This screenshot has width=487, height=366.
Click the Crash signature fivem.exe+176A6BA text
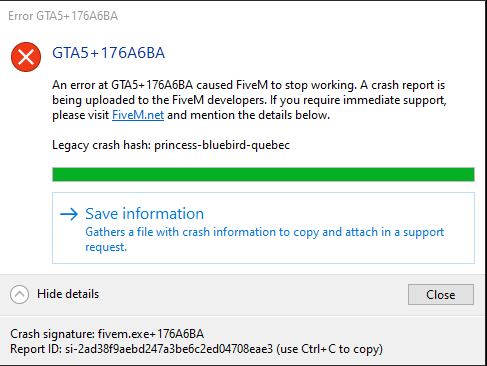[x=107, y=334]
